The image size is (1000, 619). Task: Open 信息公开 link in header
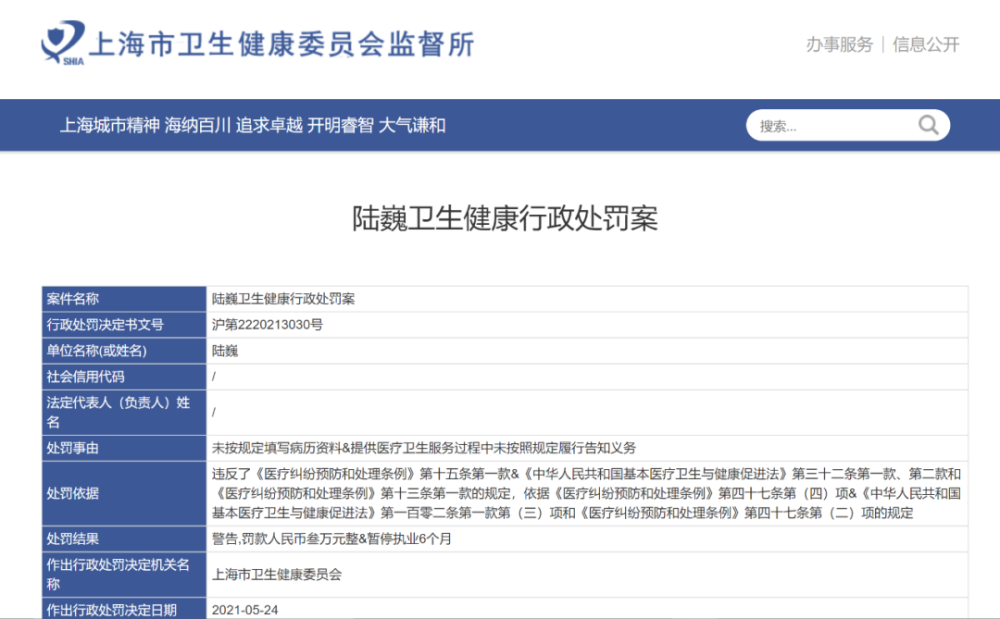tap(926, 45)
